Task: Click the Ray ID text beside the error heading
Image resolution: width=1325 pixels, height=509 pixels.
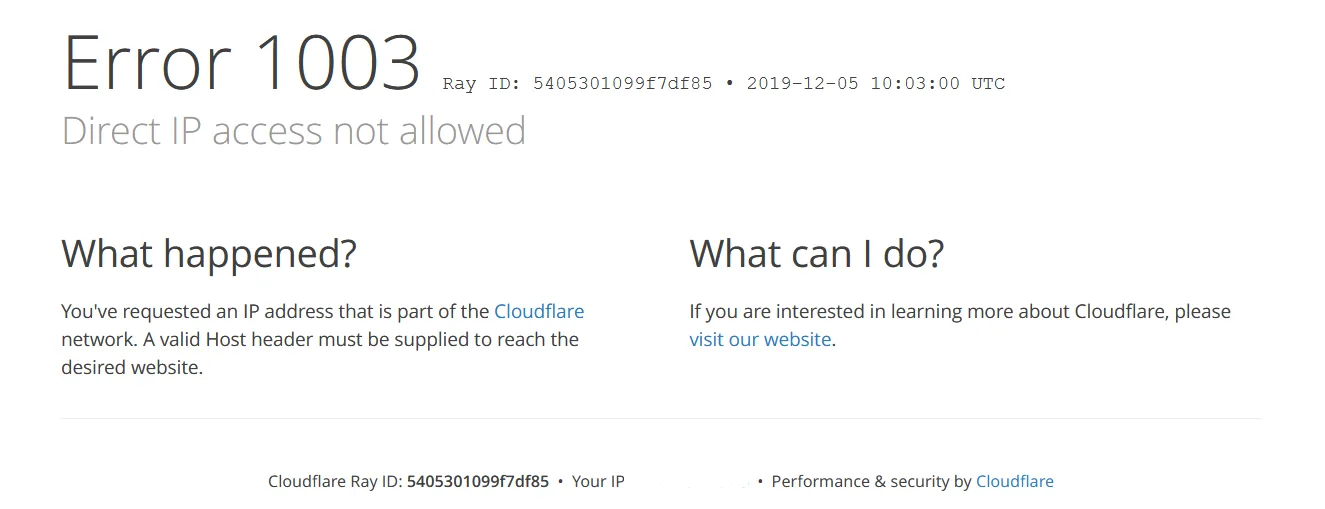Action: click(577, 84)
